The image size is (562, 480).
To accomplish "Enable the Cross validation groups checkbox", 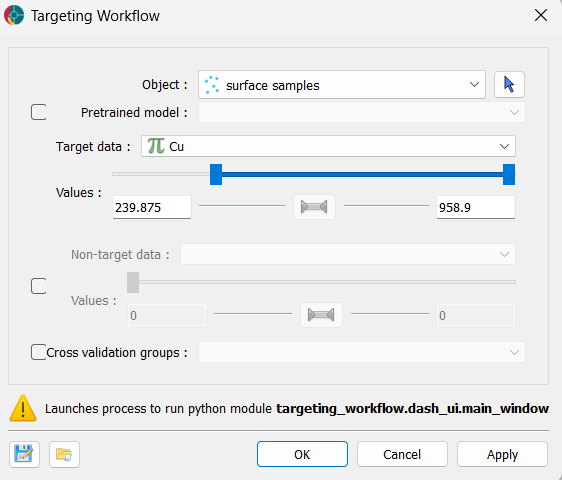I will point(38,352).
